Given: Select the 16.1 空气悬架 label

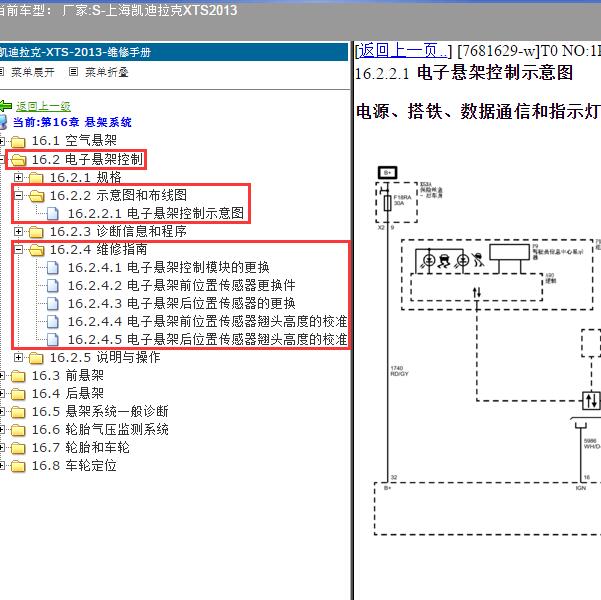Looking at the screenshot, I should point(74,141).
